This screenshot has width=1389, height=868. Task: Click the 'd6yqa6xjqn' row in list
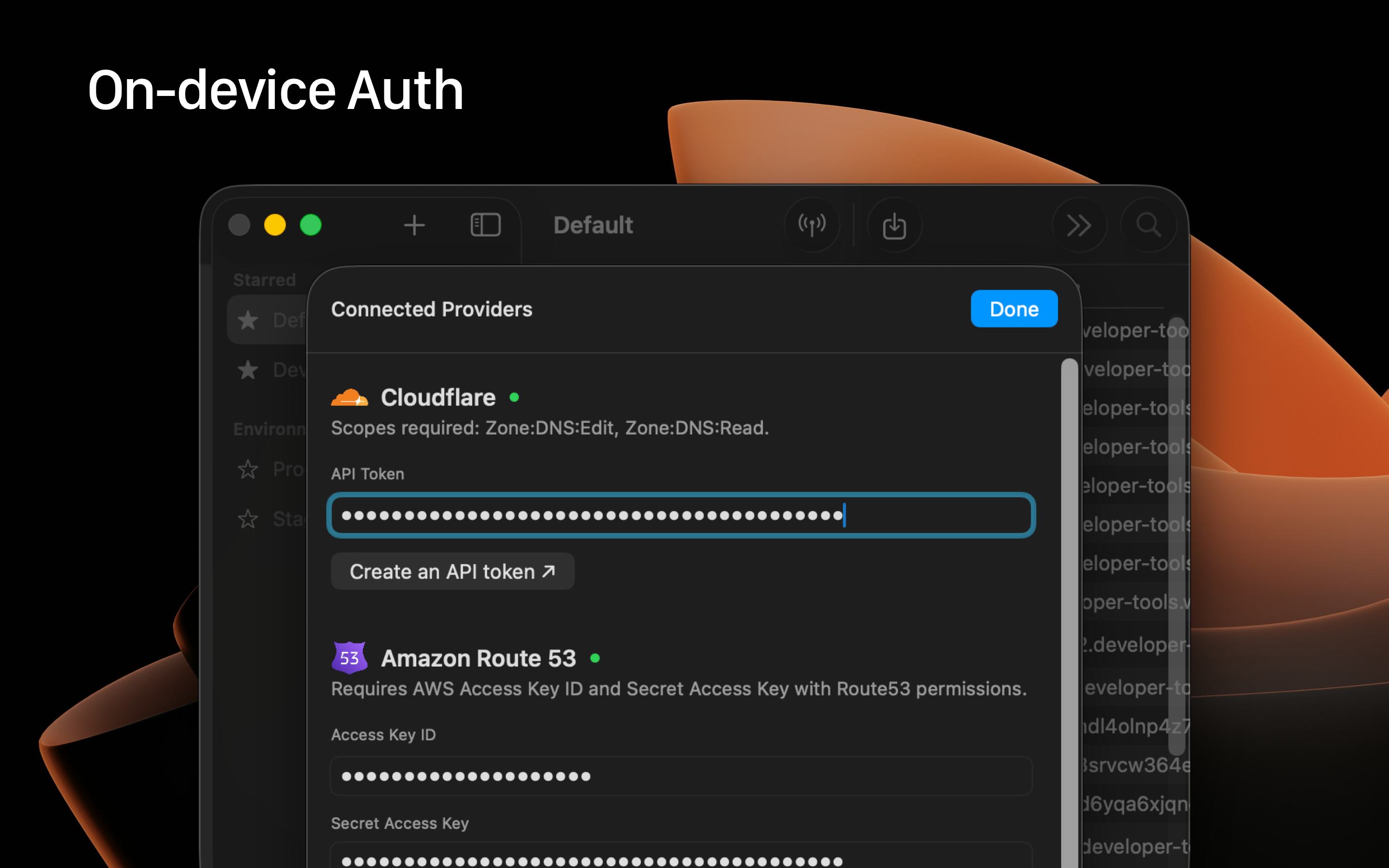pyautogui.click(x=1135, y=804)
